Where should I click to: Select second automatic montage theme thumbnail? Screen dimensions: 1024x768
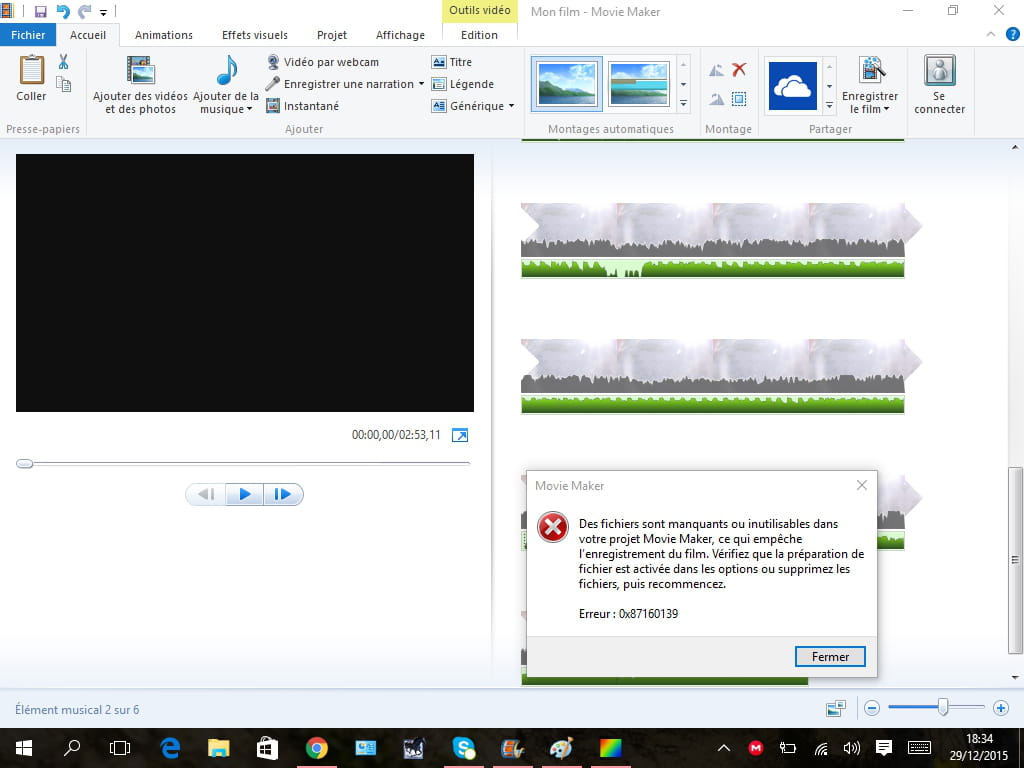pyautogui.click(x=639, y=84)
